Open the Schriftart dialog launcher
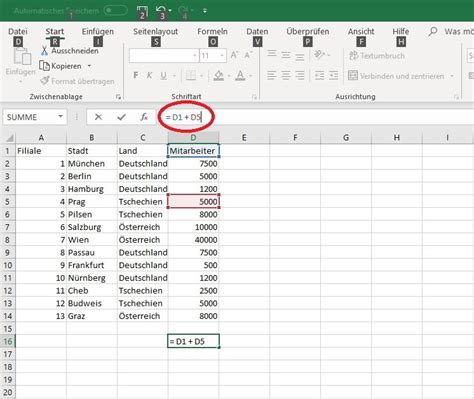Image resolution: width=474 pixels, height=399 pixels. (254, 97)
